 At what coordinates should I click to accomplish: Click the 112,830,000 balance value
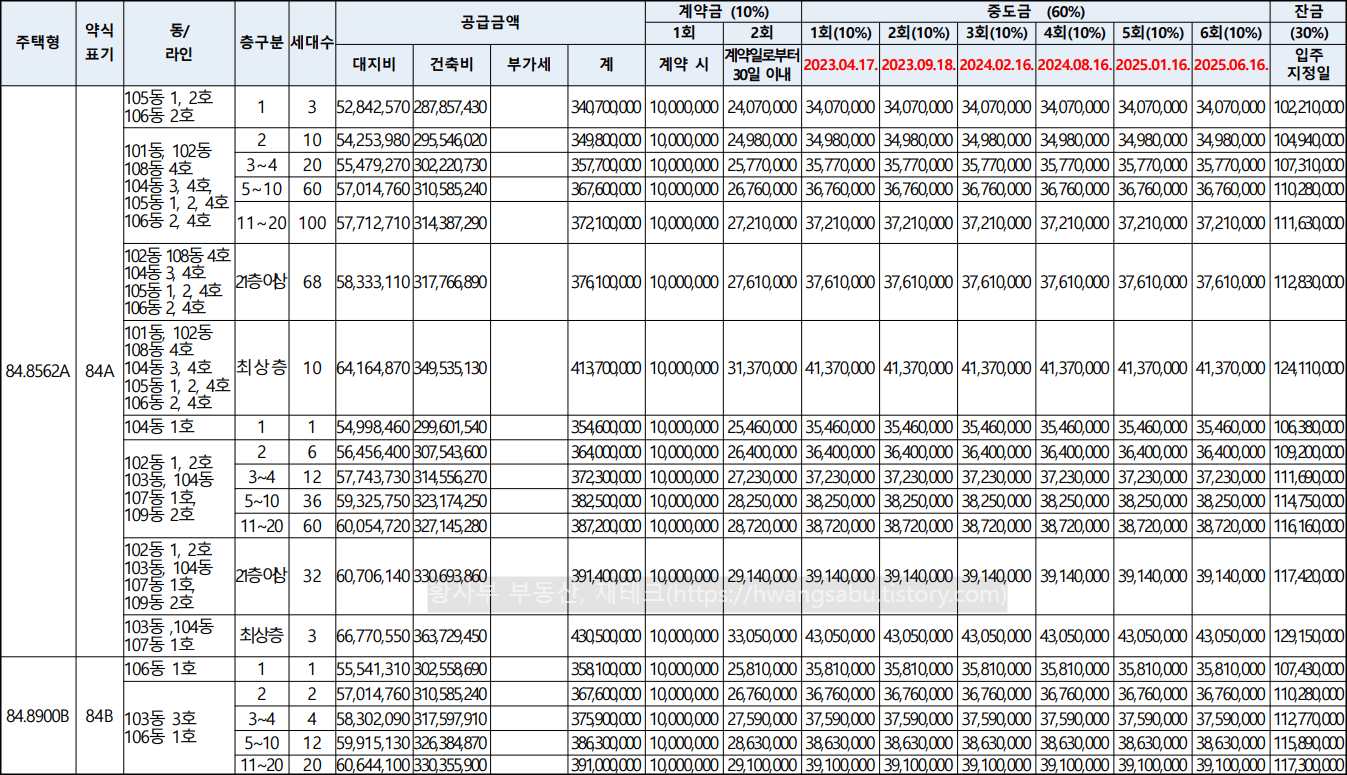click(x=1309, y=283)
